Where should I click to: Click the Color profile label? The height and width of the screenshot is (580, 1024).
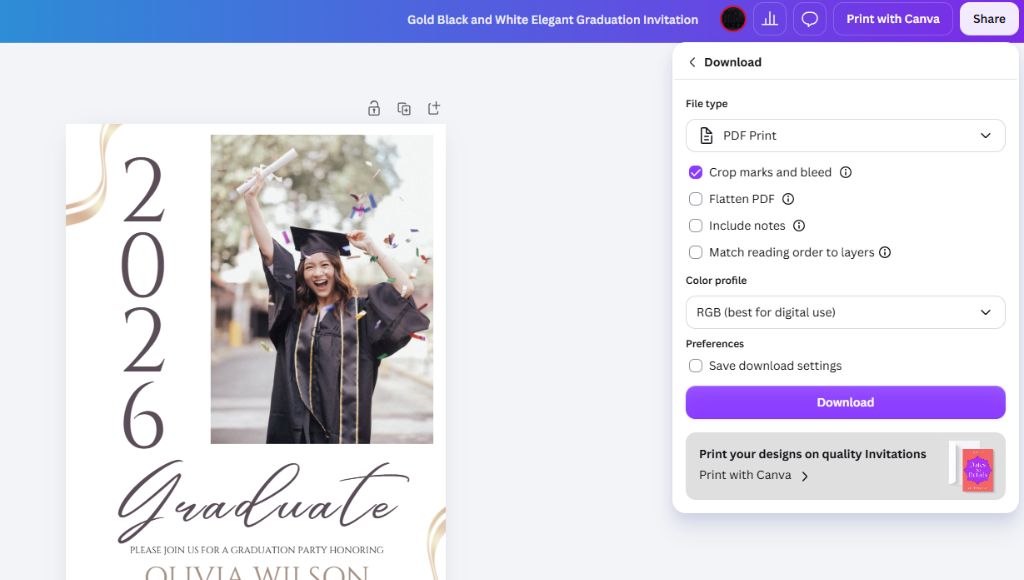[716, 280]
